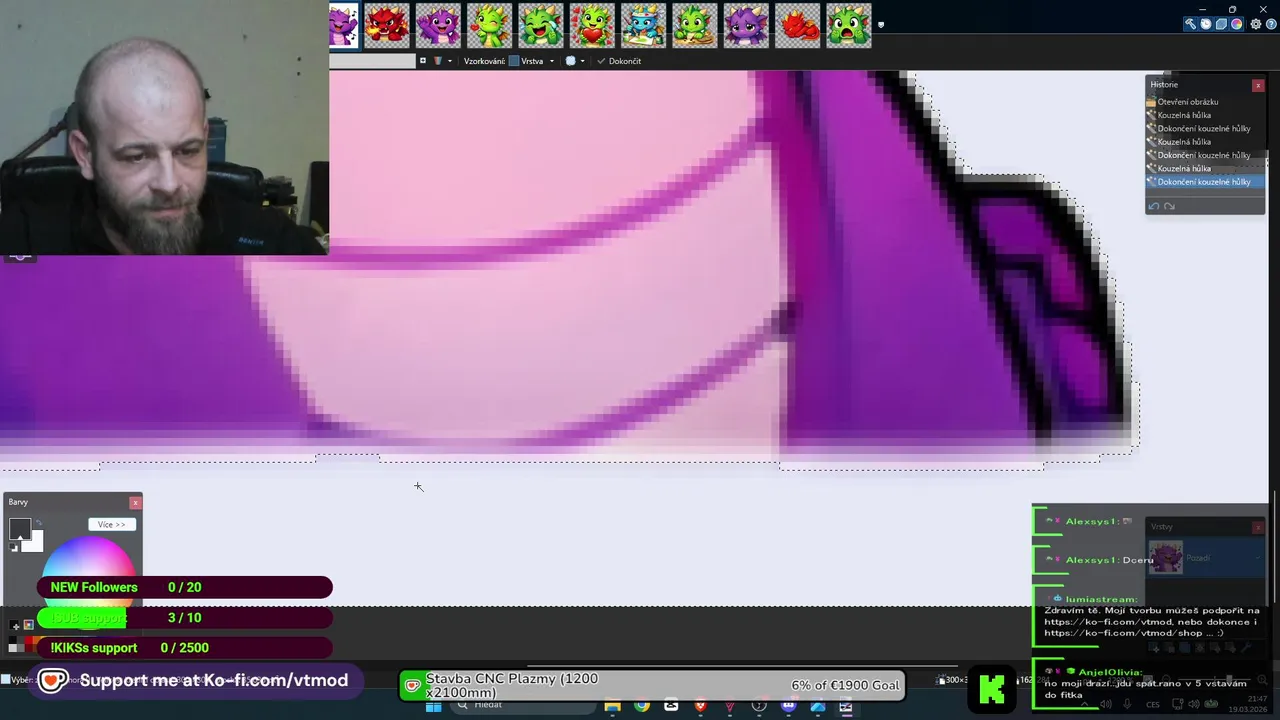Open the Help question mark icon
The width and height of the screenshot is (1280, 720).
[1271, 25]
